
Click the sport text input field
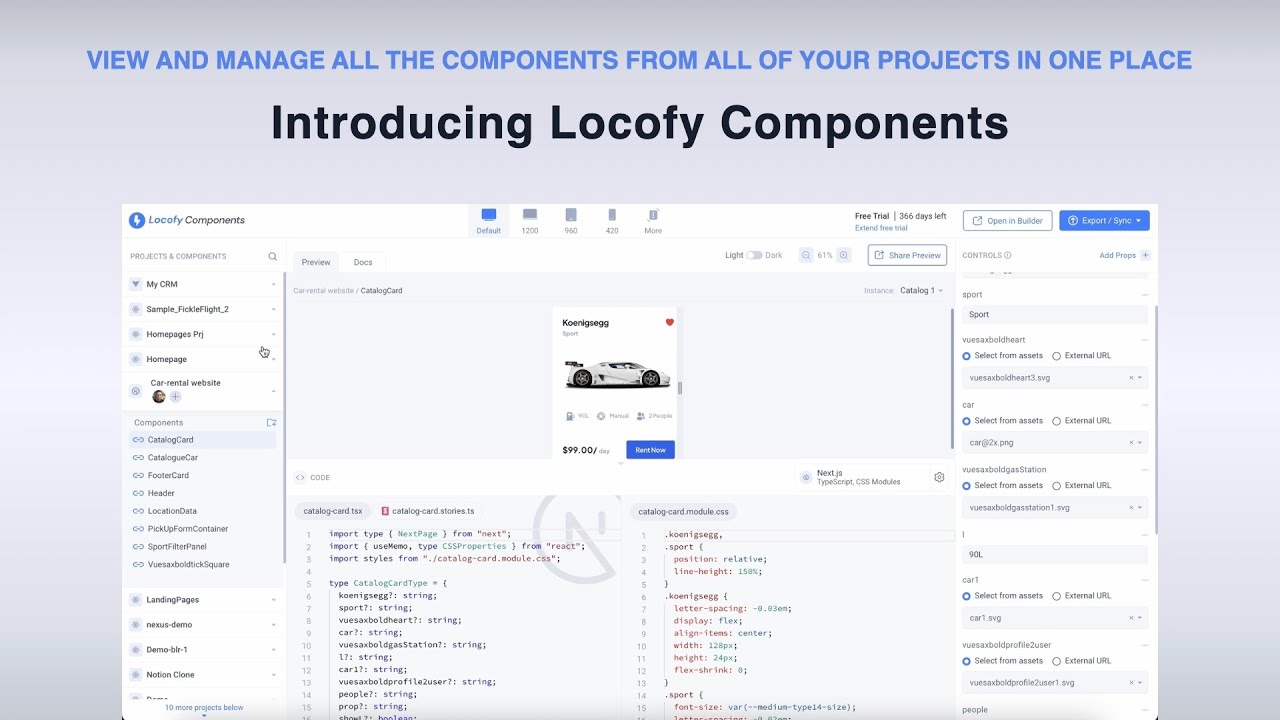(1055, 314)
